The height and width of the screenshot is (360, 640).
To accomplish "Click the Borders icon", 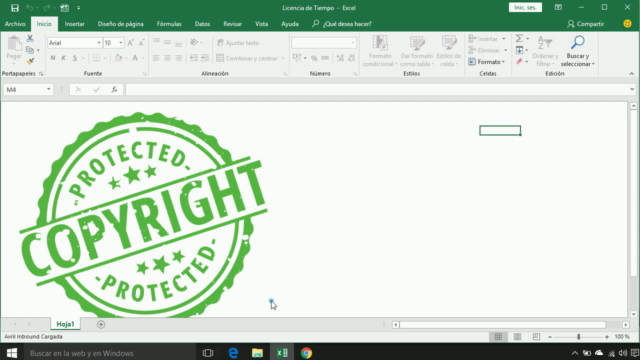I will (96, 58).
